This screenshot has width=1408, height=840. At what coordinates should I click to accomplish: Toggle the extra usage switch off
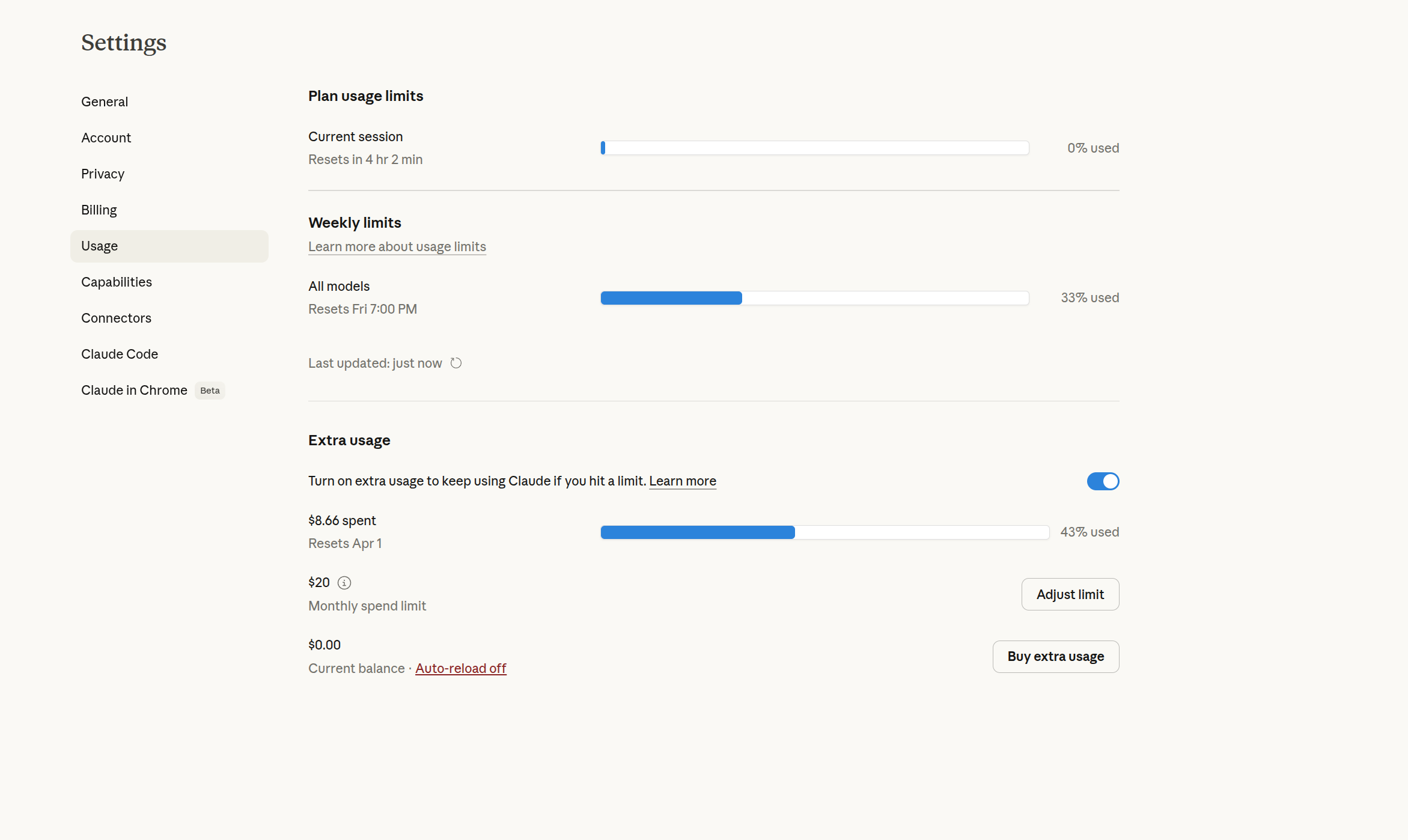point(1103,481)
